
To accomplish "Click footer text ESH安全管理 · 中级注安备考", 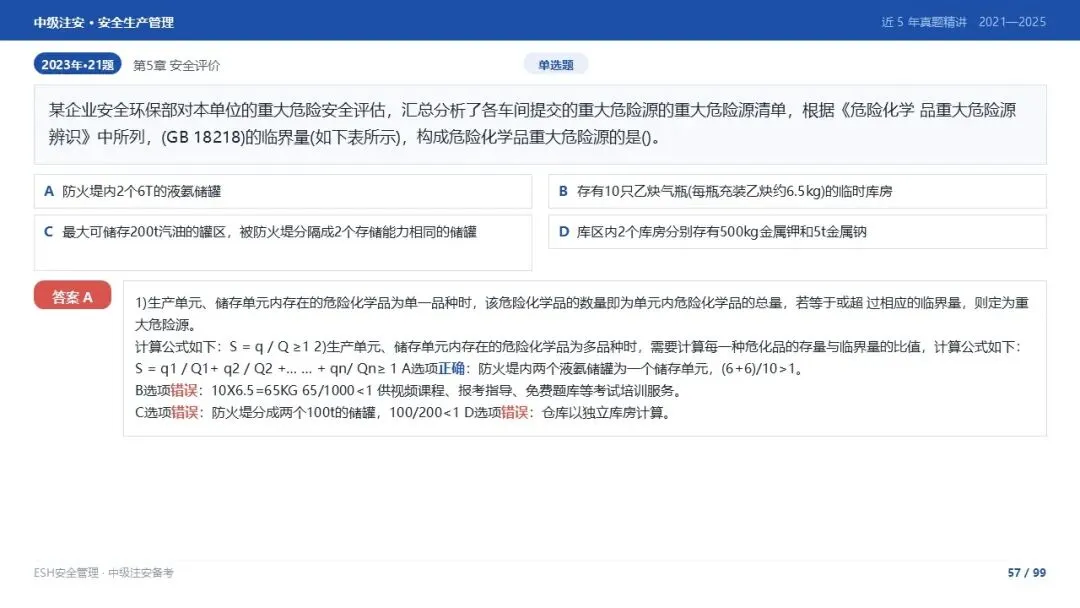I will click(x=103, y=572).
